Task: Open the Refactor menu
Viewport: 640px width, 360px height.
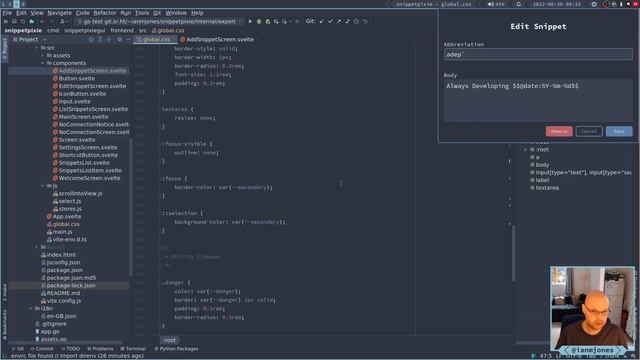Action: [x=105, y=13]
